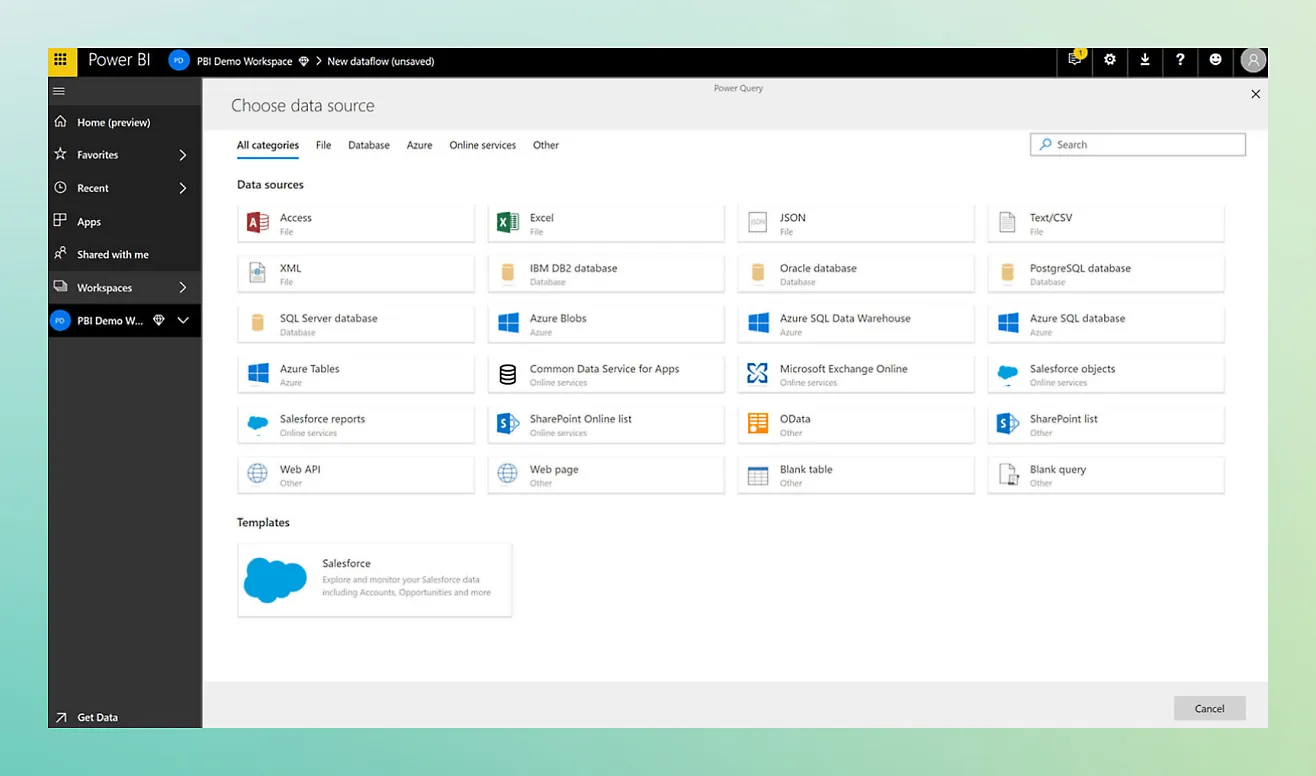The image size is (1316, 776).
Task: Switch to the Online services tab
Action: point(482,145)
